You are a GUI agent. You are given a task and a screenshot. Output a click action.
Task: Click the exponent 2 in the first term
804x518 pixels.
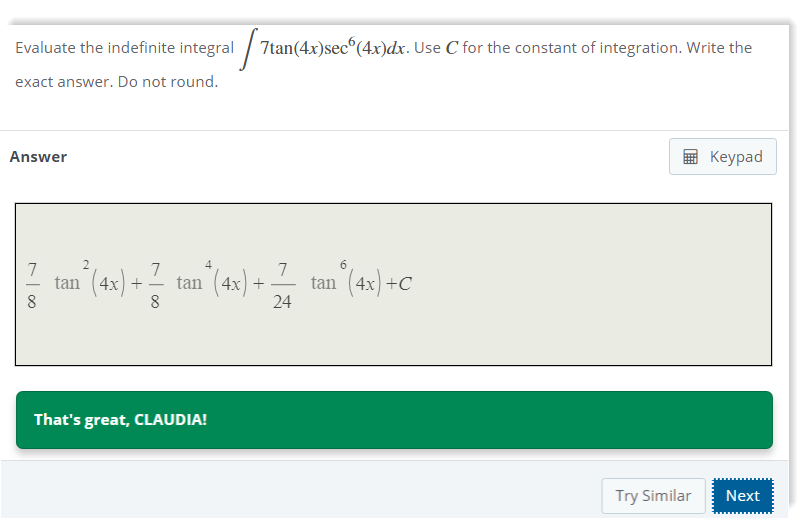(86, 264)
